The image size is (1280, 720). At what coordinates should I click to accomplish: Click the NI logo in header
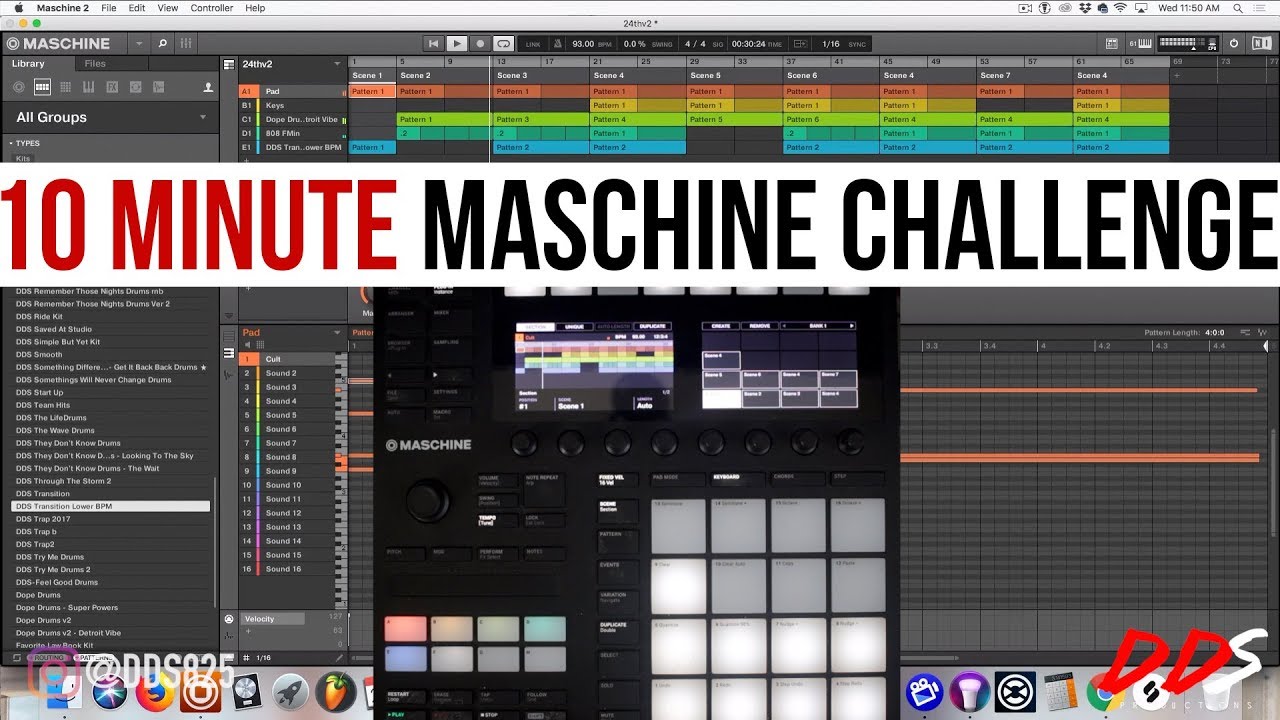pos(1260,43)
